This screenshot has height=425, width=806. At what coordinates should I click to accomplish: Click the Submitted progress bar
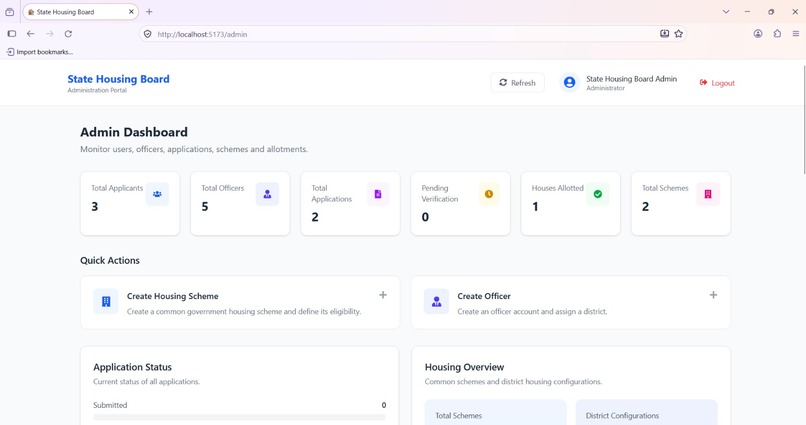pyautogui.click(x=240, y=417)
